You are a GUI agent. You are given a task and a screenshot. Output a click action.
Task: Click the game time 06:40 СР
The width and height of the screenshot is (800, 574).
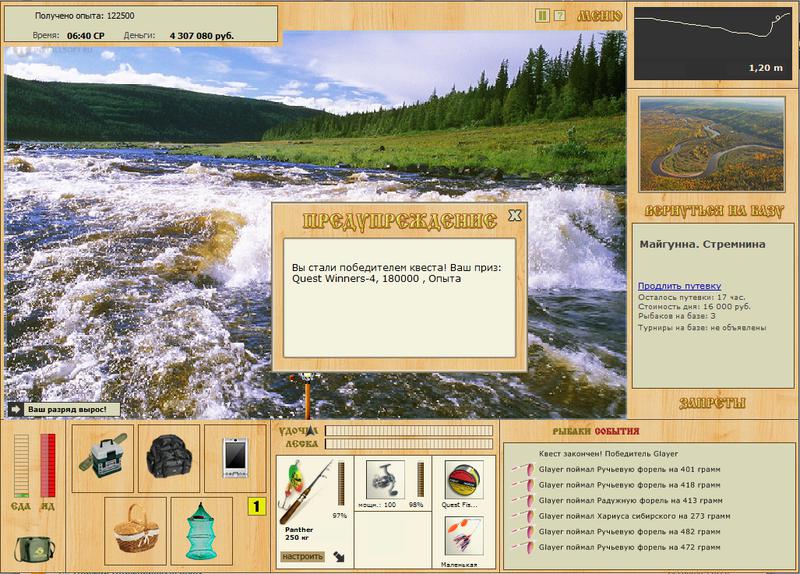tap(86, 36)
